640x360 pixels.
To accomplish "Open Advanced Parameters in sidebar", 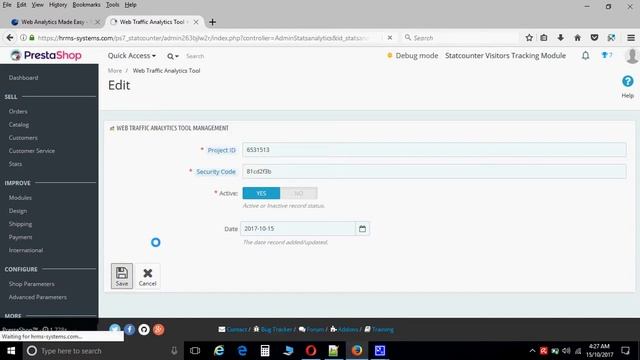I will pyautogui.click(x=38, y=297).
